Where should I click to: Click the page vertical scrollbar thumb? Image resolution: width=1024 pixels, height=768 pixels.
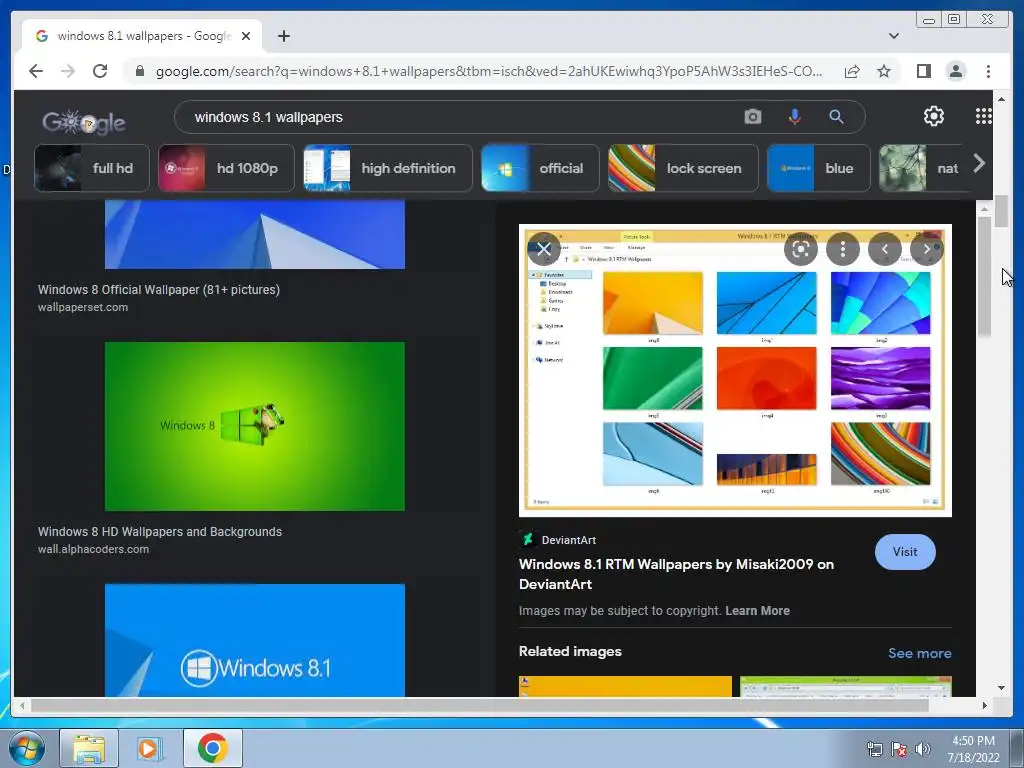click(1001, 210)
